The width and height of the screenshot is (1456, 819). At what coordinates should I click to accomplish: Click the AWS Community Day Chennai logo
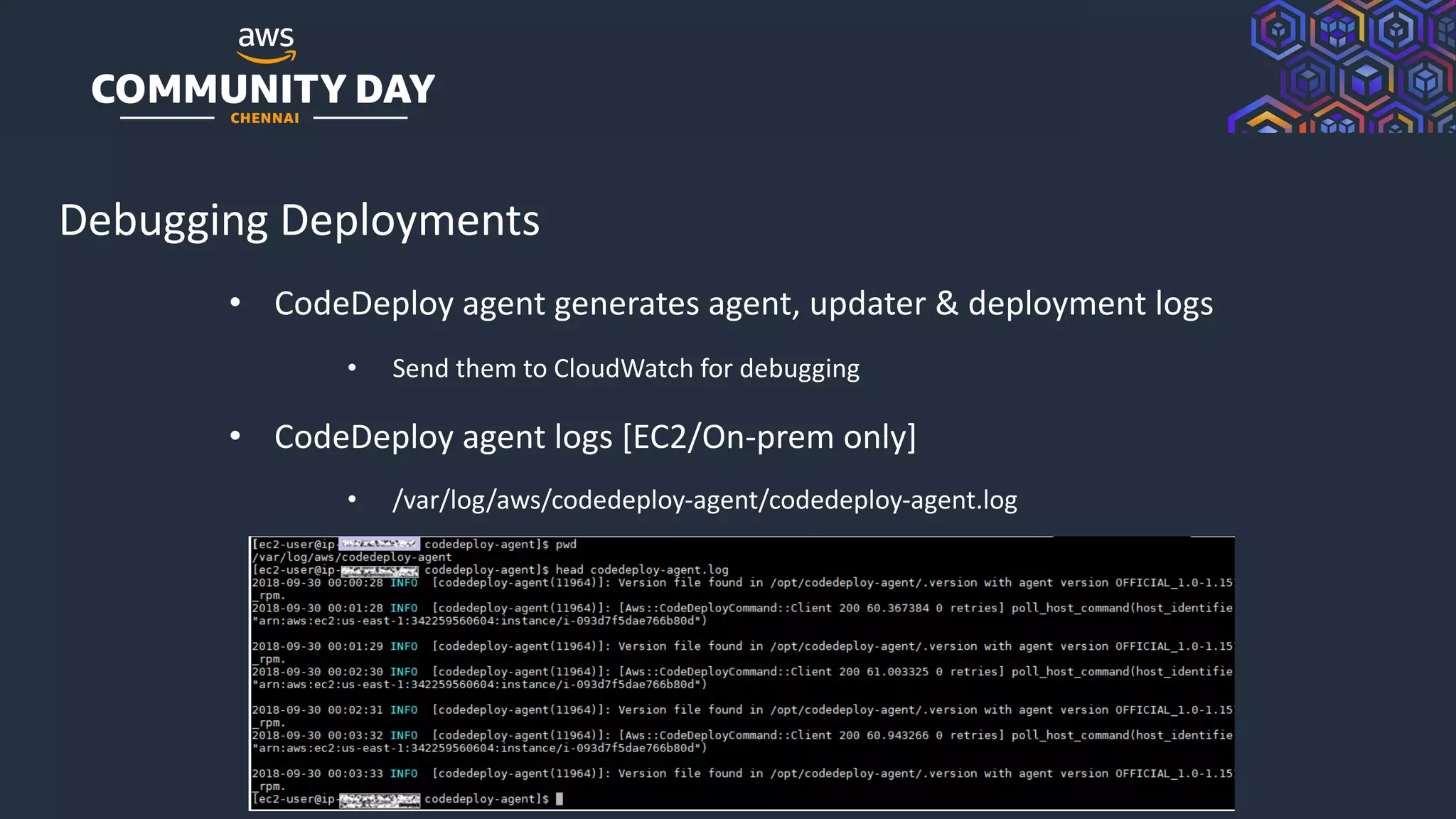[x=264, y=76]
